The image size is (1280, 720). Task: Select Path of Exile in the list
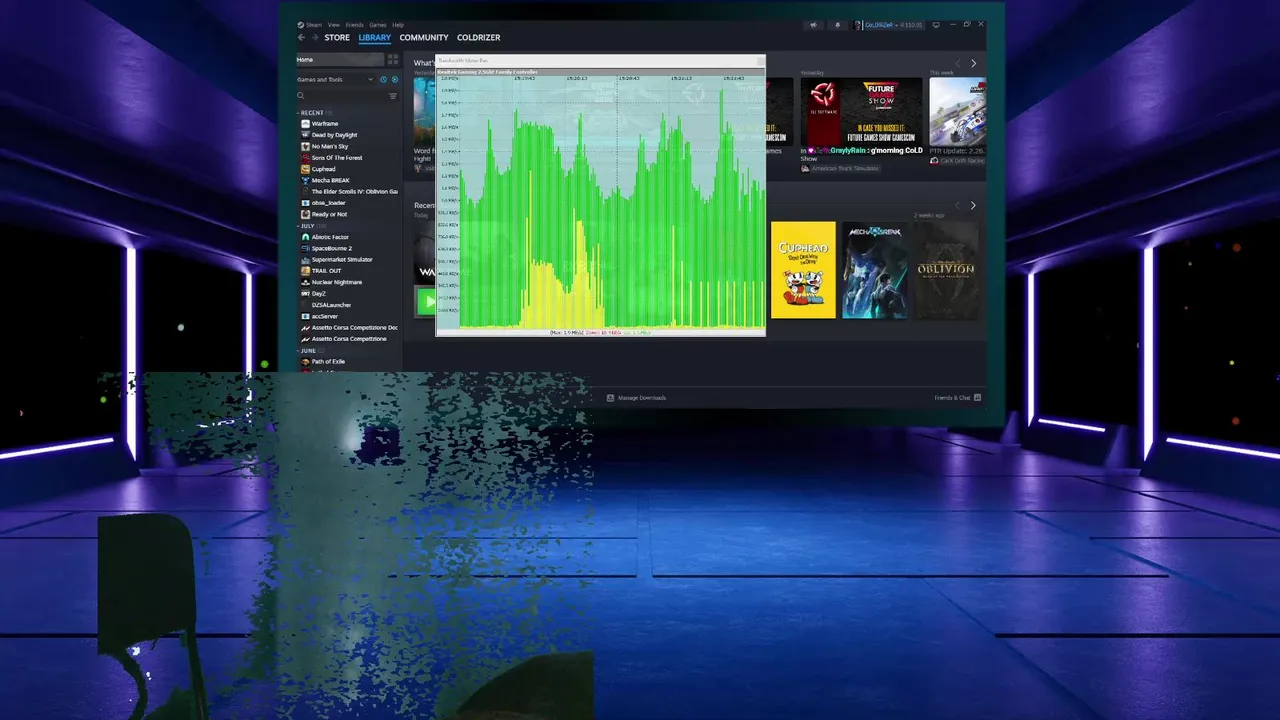point(328,362)
